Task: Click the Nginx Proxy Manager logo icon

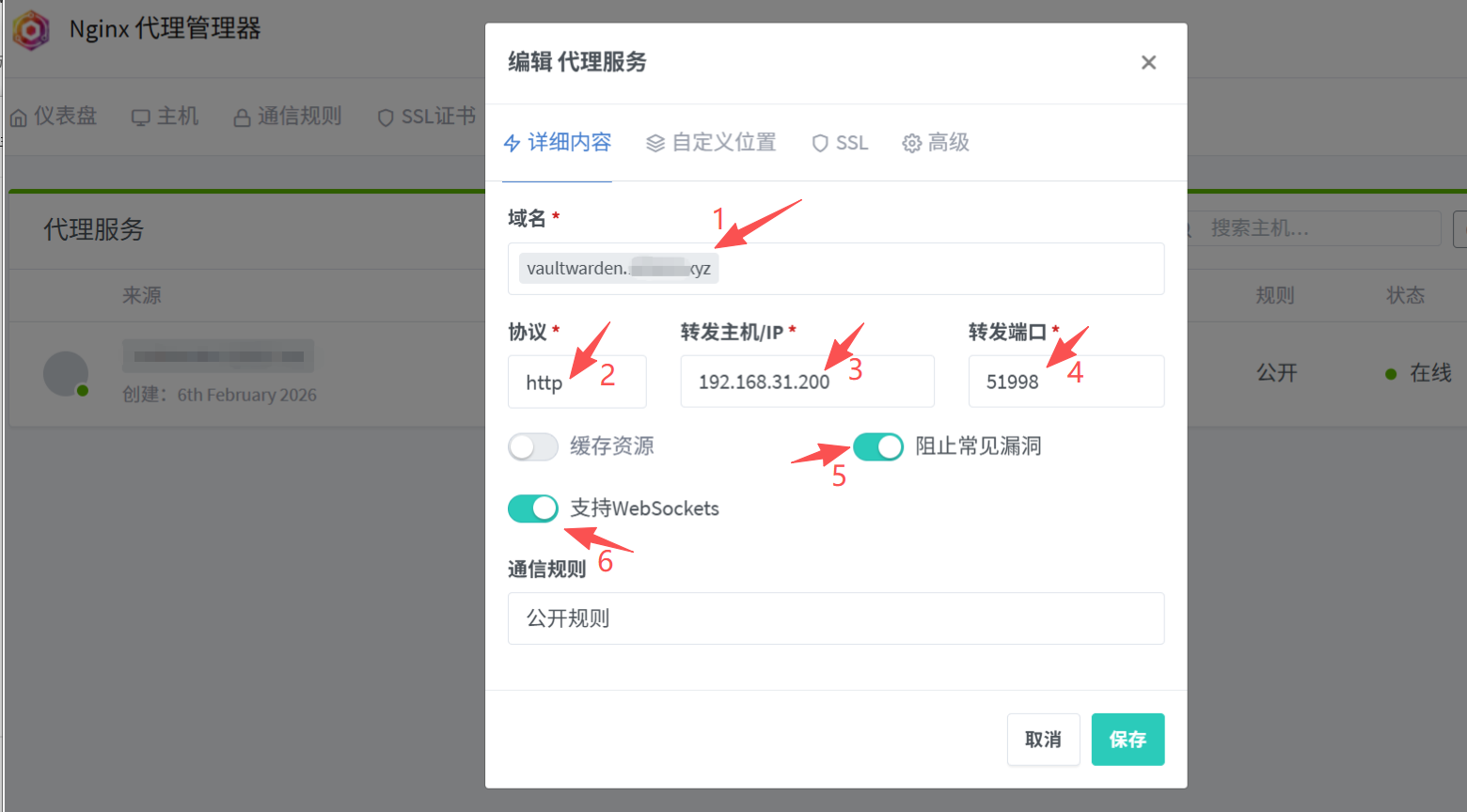Action: (x=31, y=30)
